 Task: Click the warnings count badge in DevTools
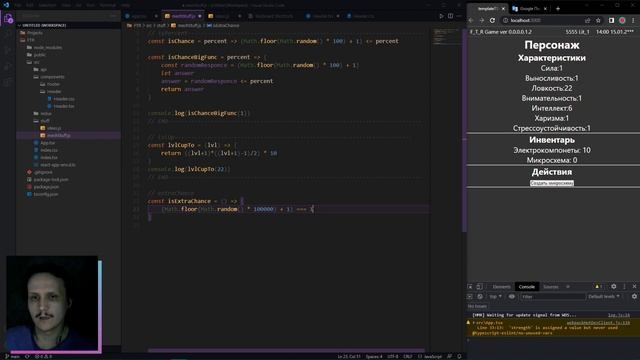click(x=598, y=287)
